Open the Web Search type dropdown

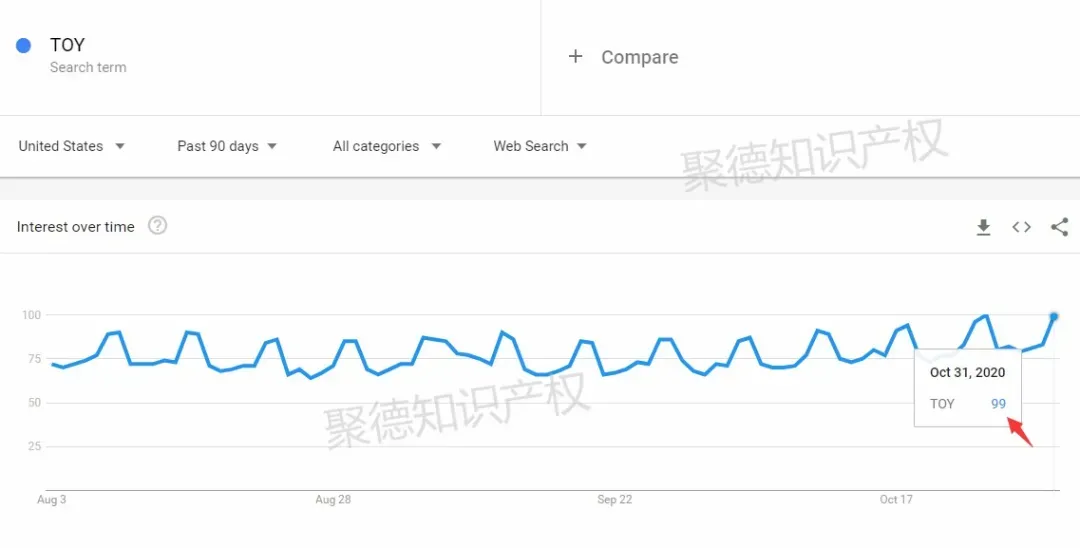[540, 146]
